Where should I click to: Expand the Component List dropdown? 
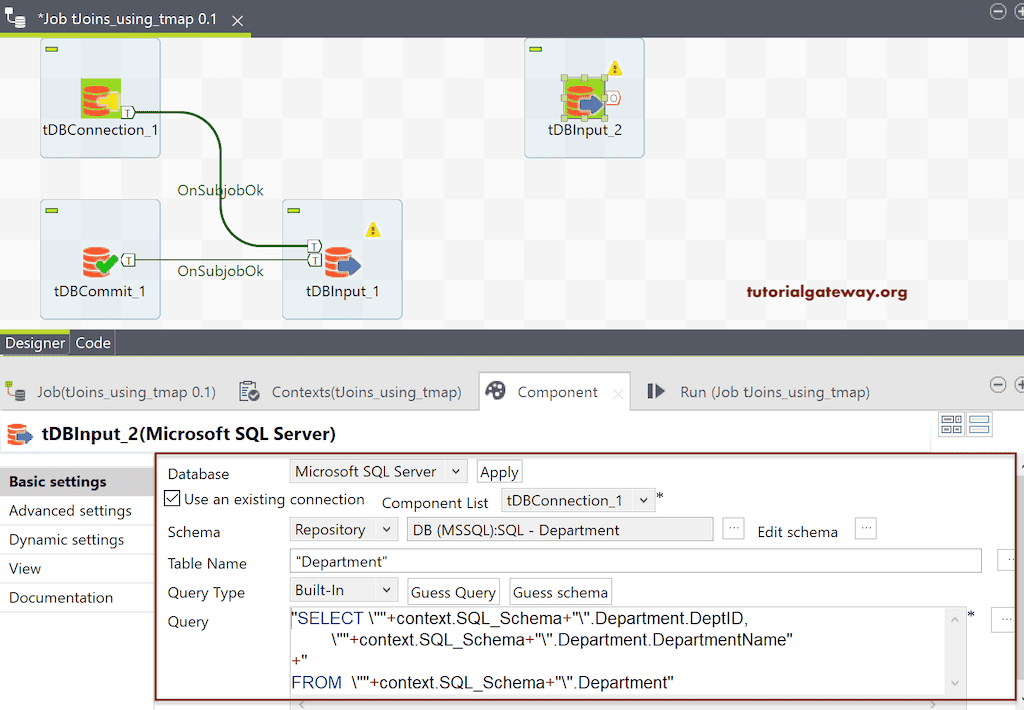pyautogui.click(x=578, y=500)
